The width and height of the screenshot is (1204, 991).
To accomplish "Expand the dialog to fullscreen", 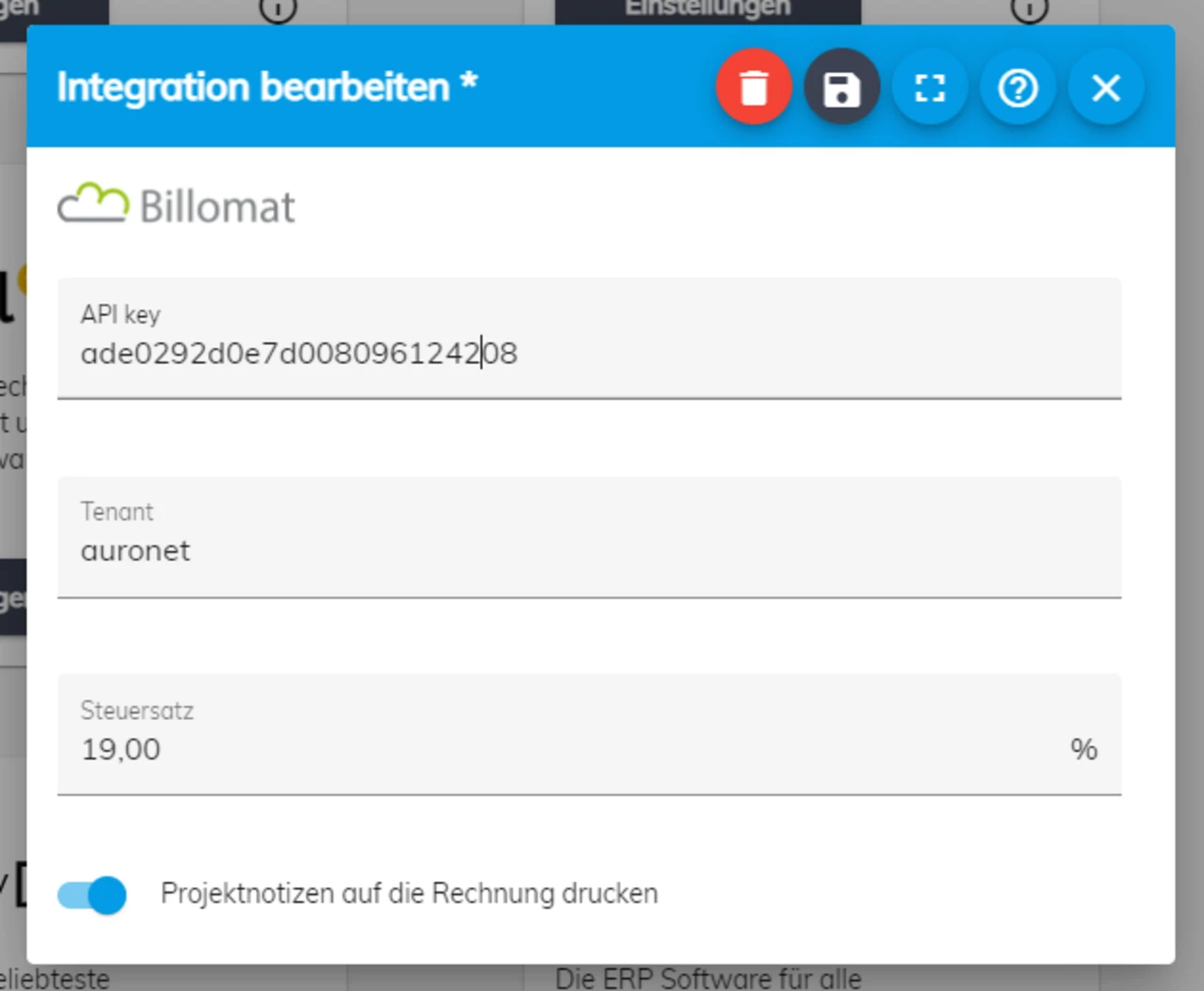I will pos(930,87).
